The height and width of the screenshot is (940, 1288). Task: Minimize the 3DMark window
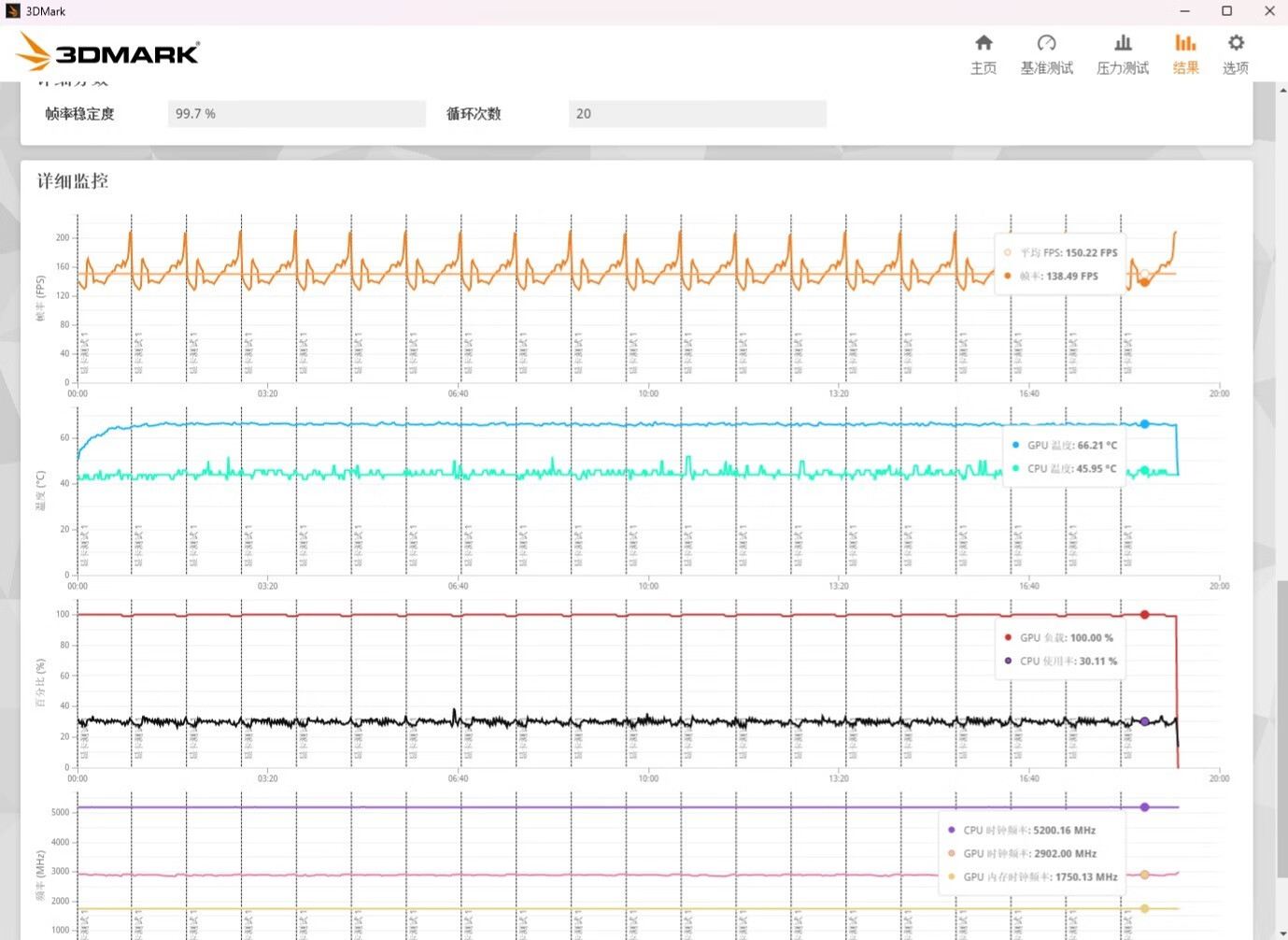tap(1184, 11)
